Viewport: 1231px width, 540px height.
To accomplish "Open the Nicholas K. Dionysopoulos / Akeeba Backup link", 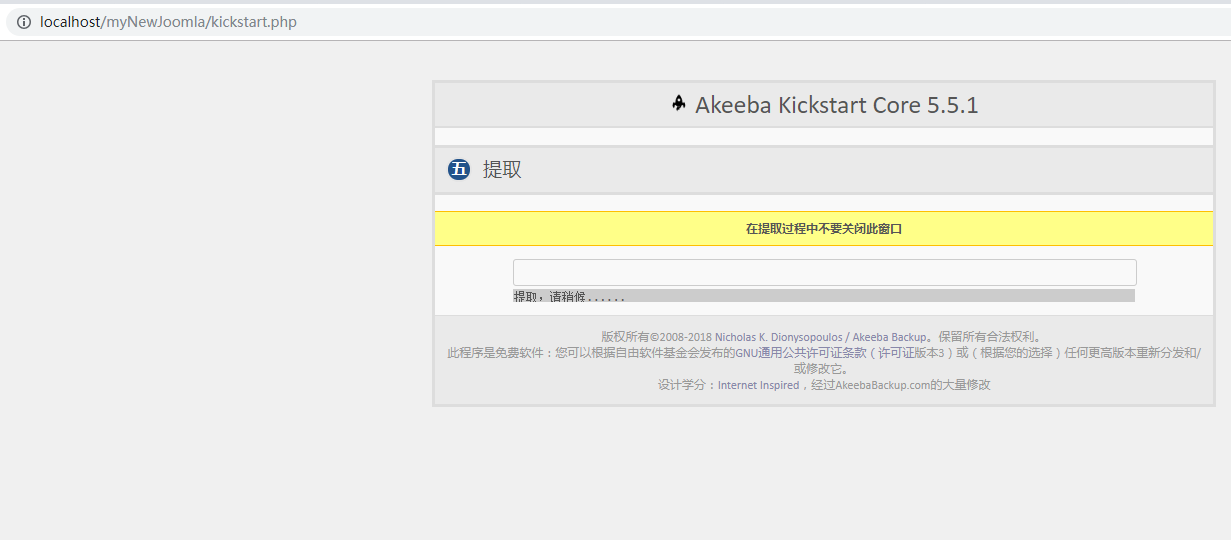I will tap(819, 338).
